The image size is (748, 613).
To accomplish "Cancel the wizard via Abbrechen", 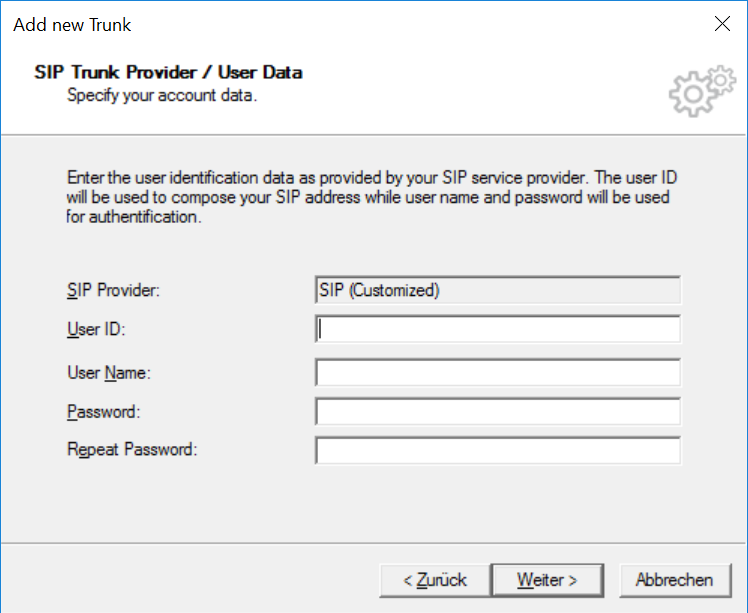I will (x=675, y=580).
